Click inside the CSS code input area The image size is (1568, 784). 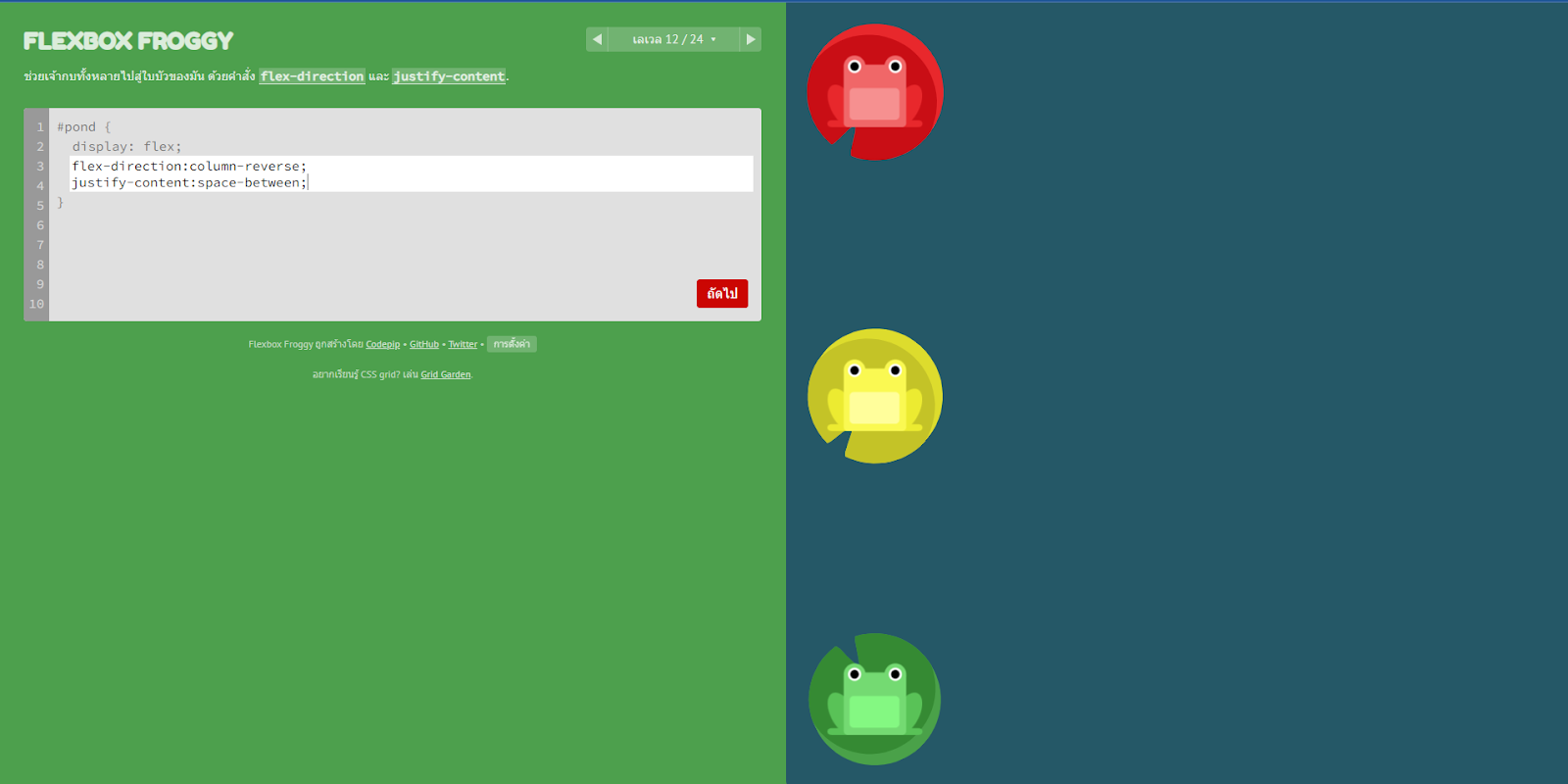[412, 173]
